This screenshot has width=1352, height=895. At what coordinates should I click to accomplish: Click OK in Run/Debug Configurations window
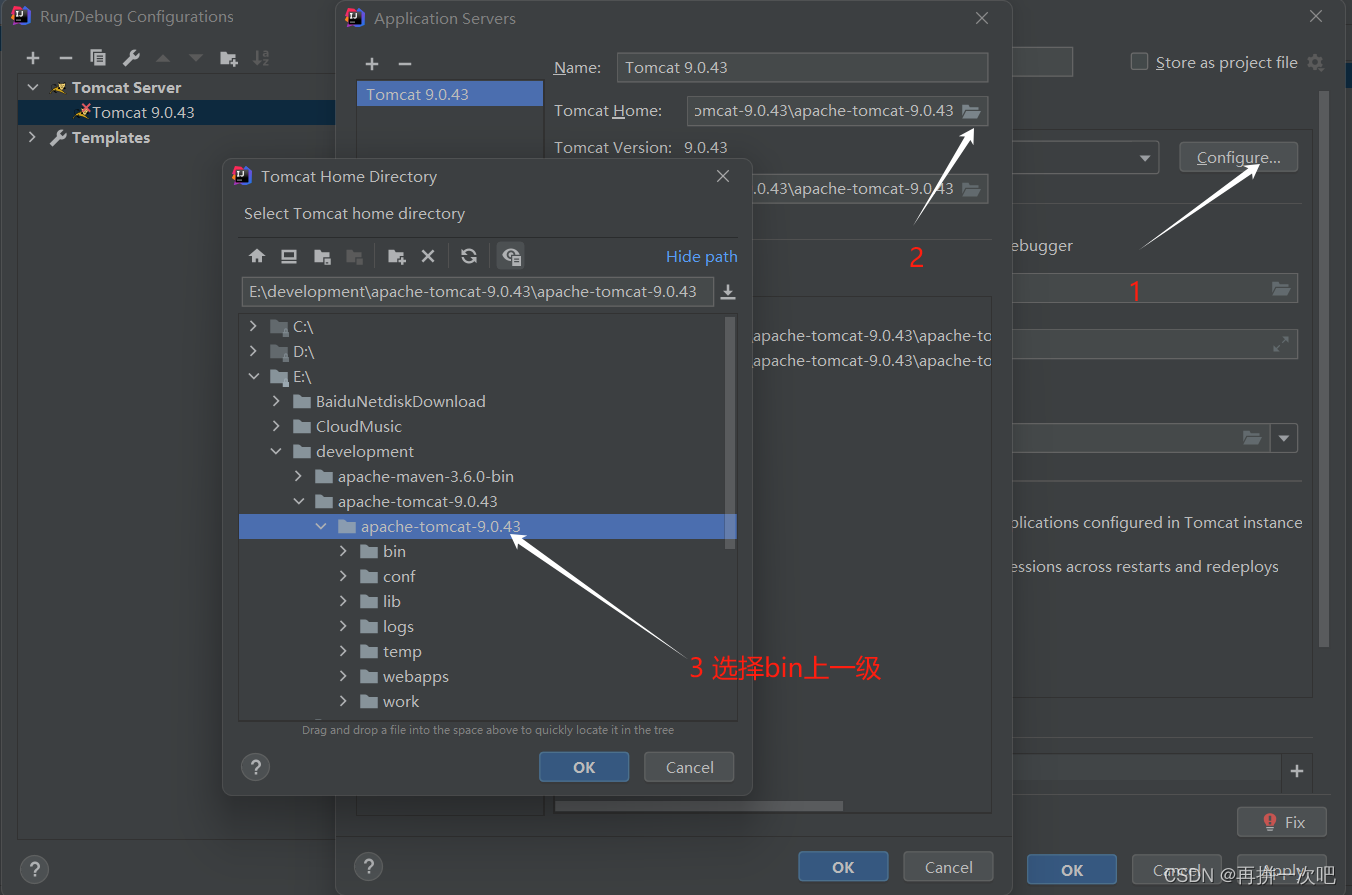coord(1072,870)
